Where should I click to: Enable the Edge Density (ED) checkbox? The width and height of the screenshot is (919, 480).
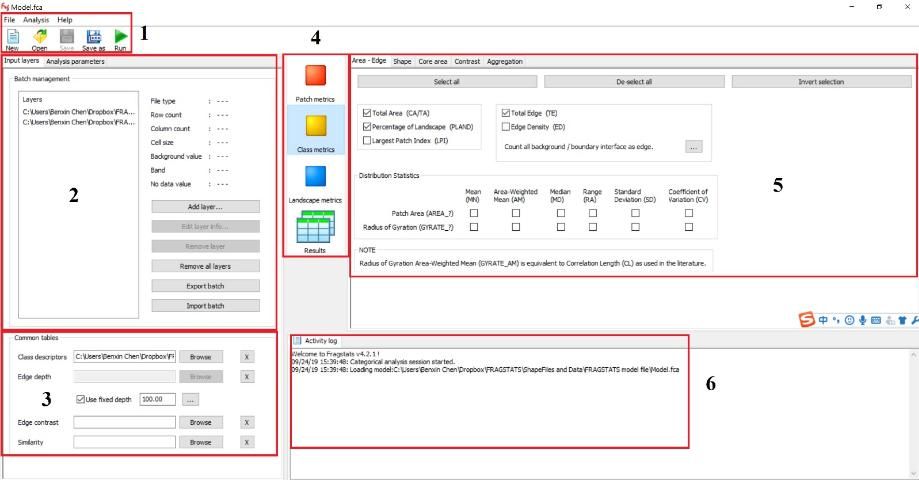(506, 127)
